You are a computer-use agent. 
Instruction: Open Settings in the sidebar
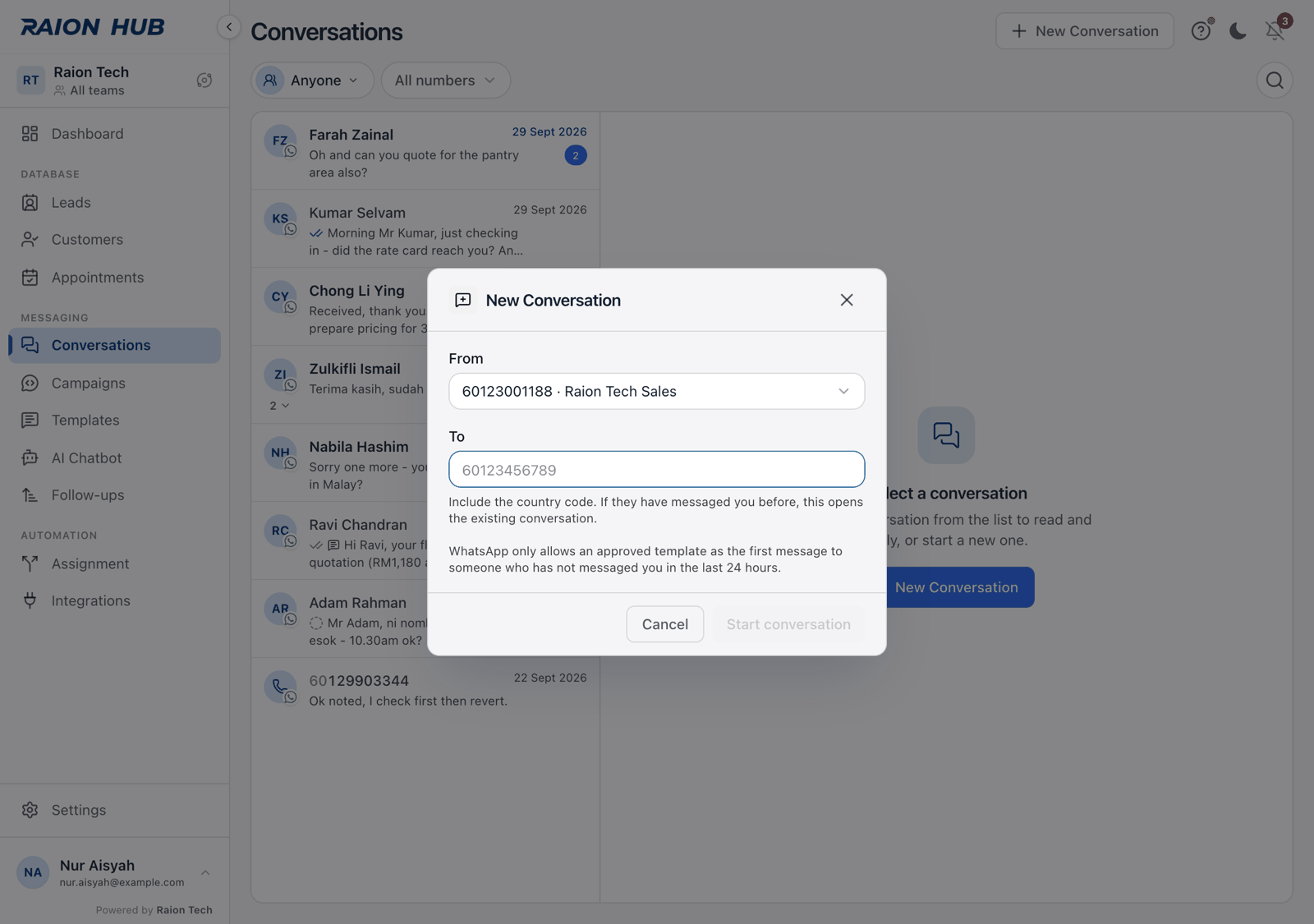(115, 811)
